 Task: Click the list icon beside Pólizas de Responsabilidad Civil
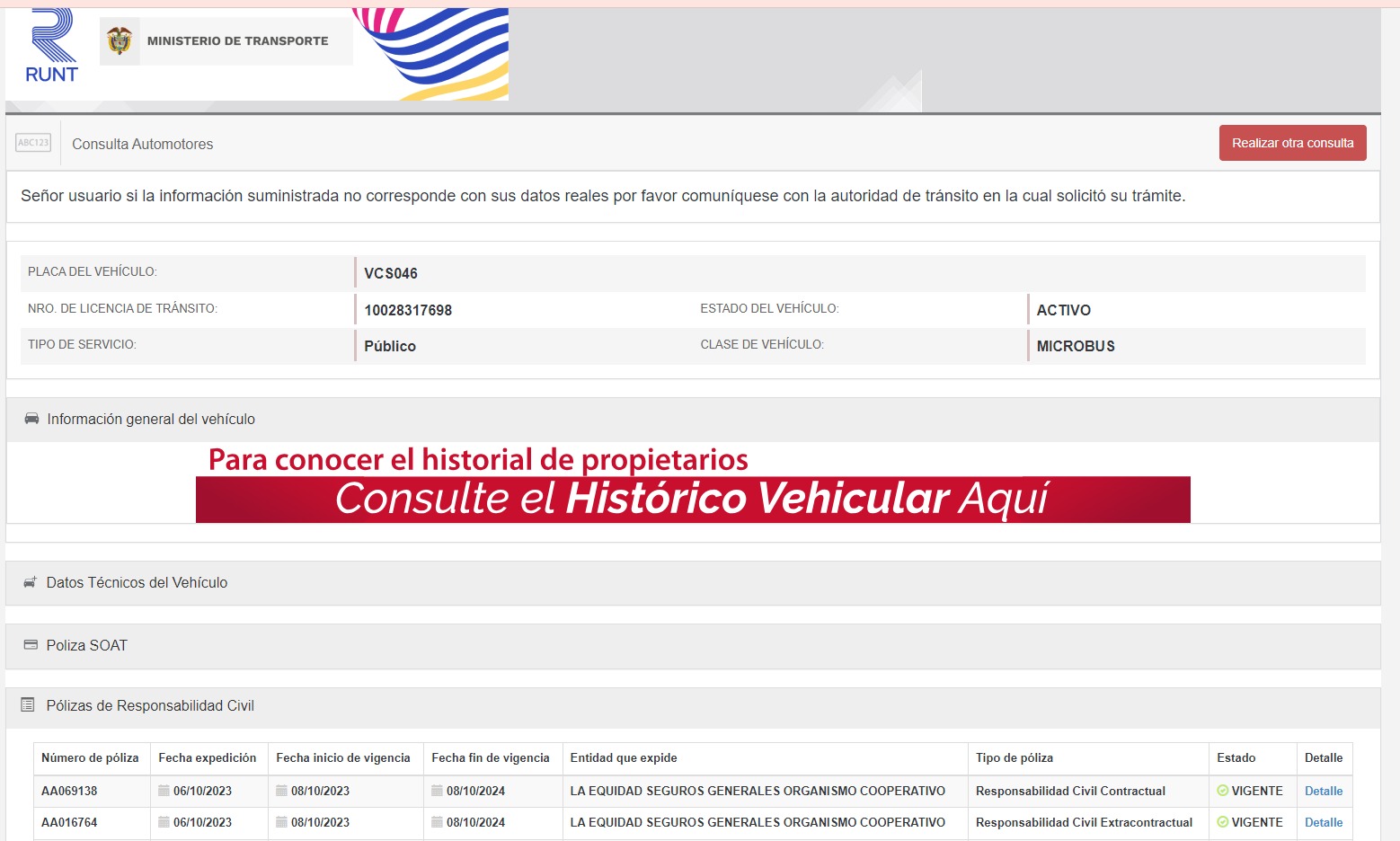28,705
